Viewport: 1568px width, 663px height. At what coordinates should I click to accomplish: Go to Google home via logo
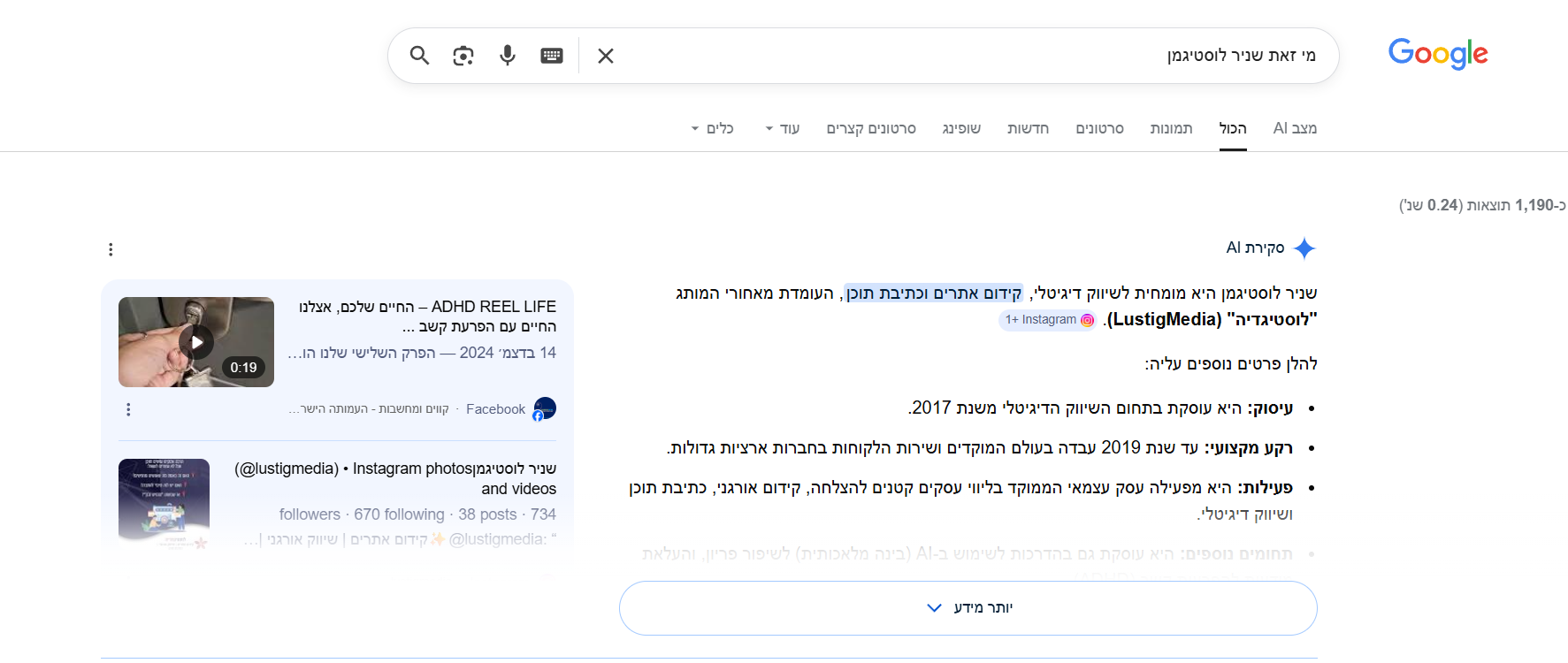point(1437,54)
